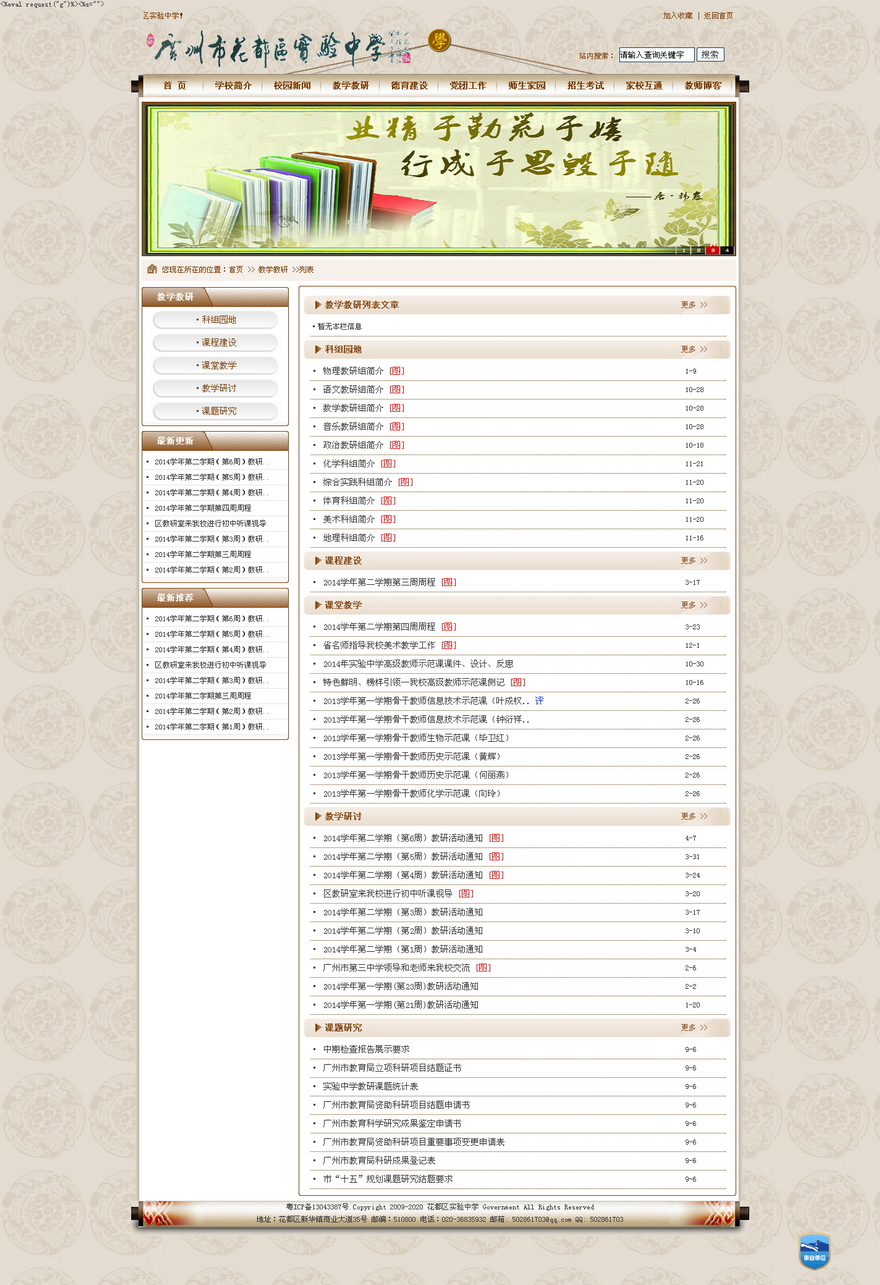Click the gold 學 medallion emblem
This screenshot has width=880, height=1285.
click(x=439, y=41)
